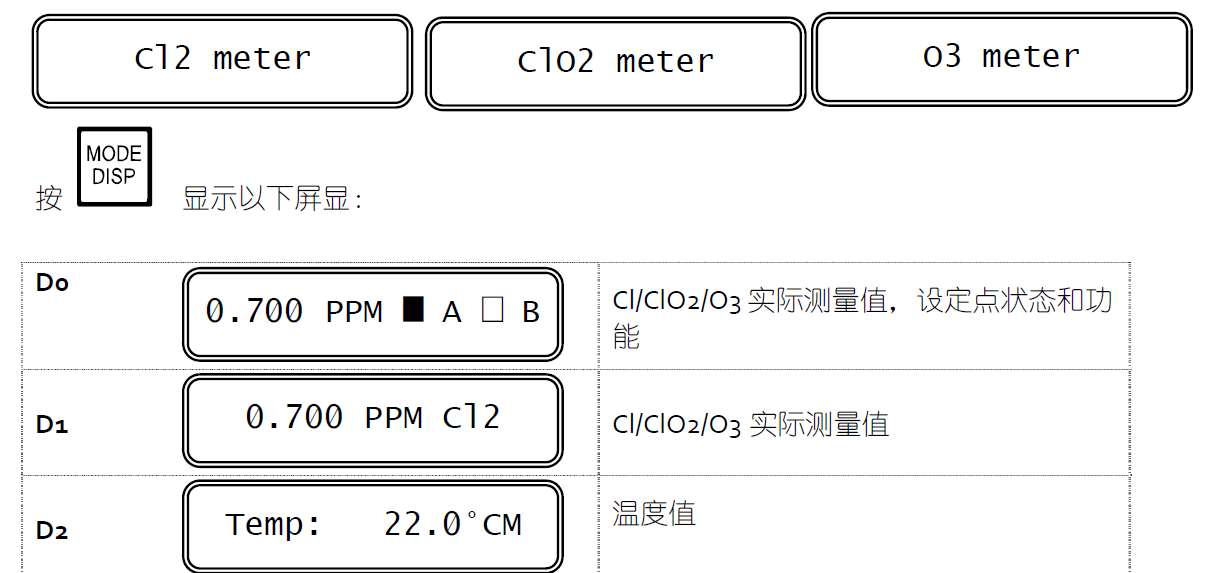1207x573 pixels.
Task: Click the empty square beside B
Action: point(492,311)
